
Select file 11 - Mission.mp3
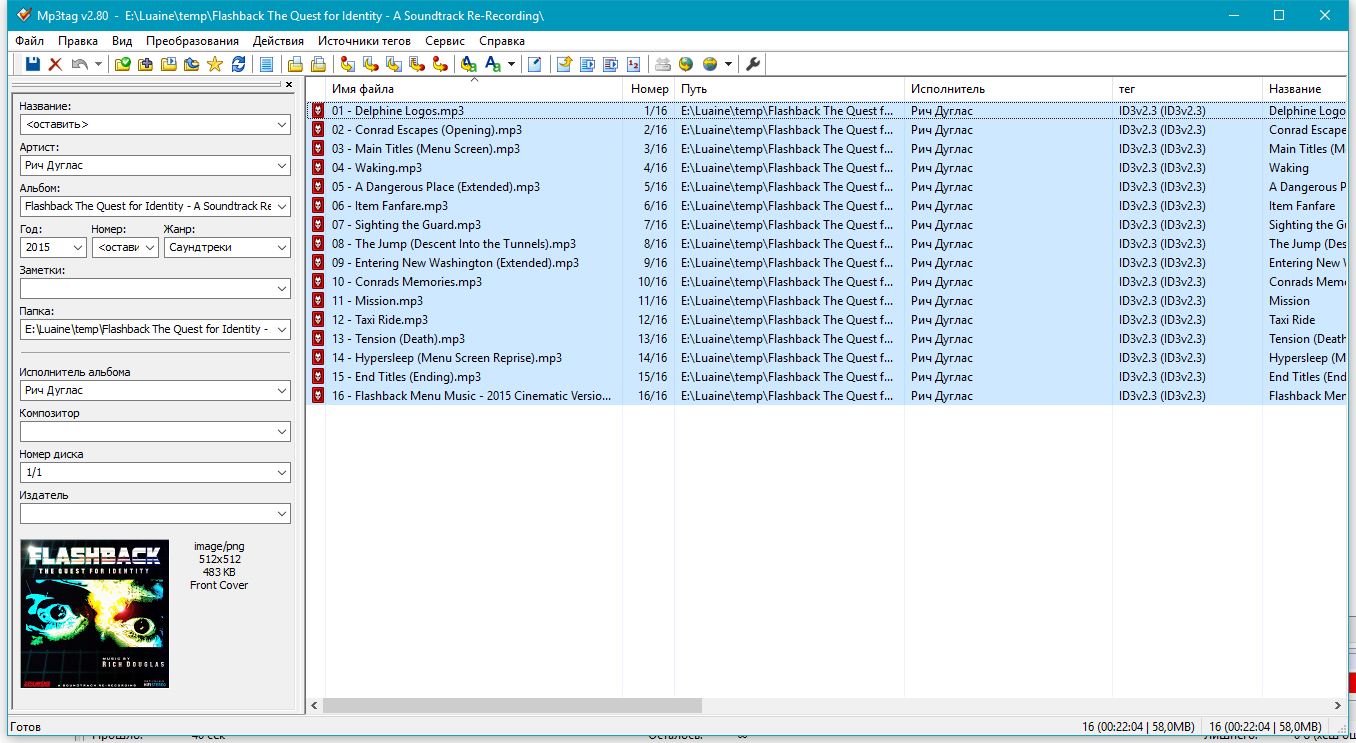tap(377, 301)
